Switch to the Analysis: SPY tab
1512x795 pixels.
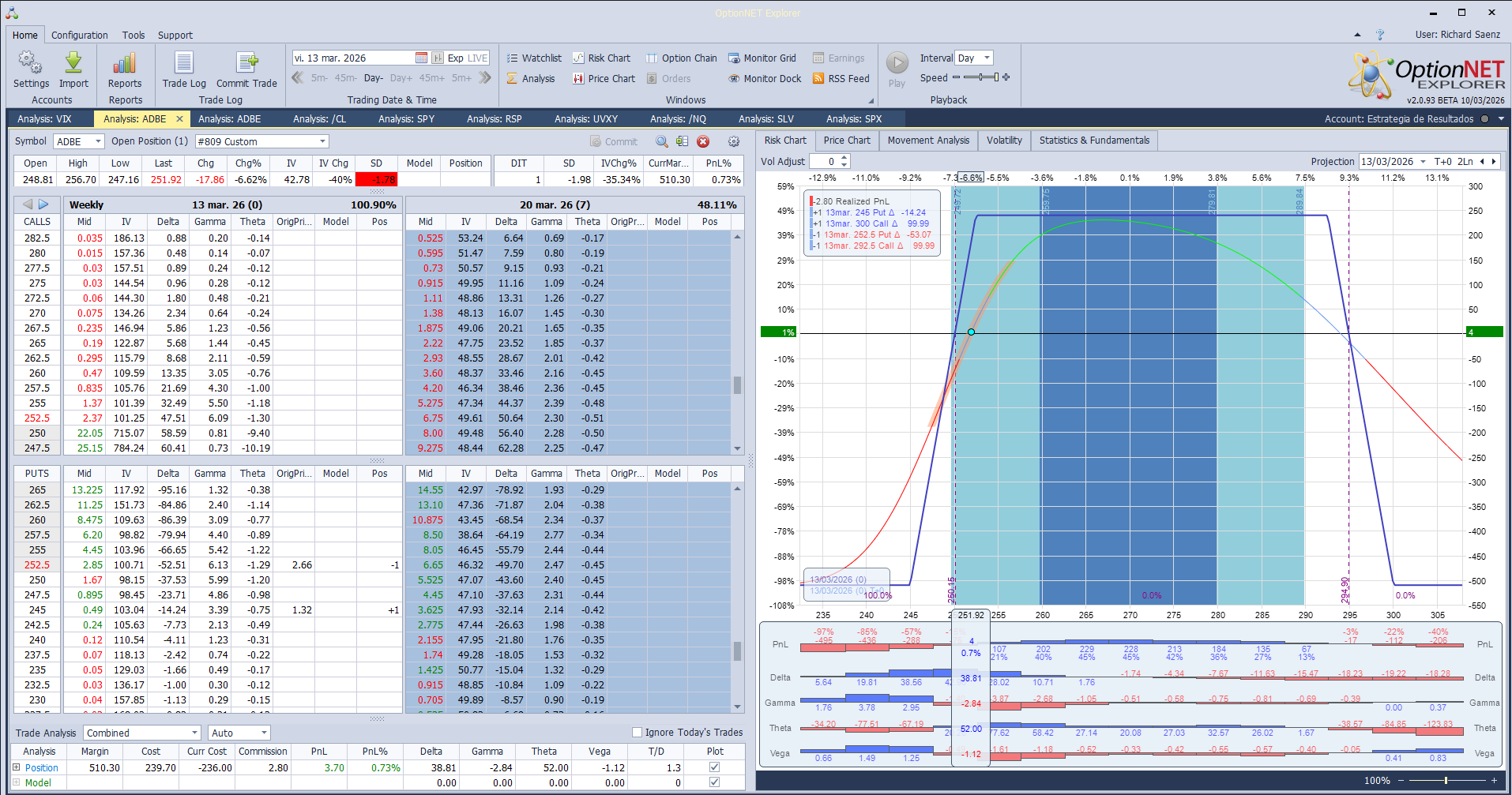[x=406, y=119]
